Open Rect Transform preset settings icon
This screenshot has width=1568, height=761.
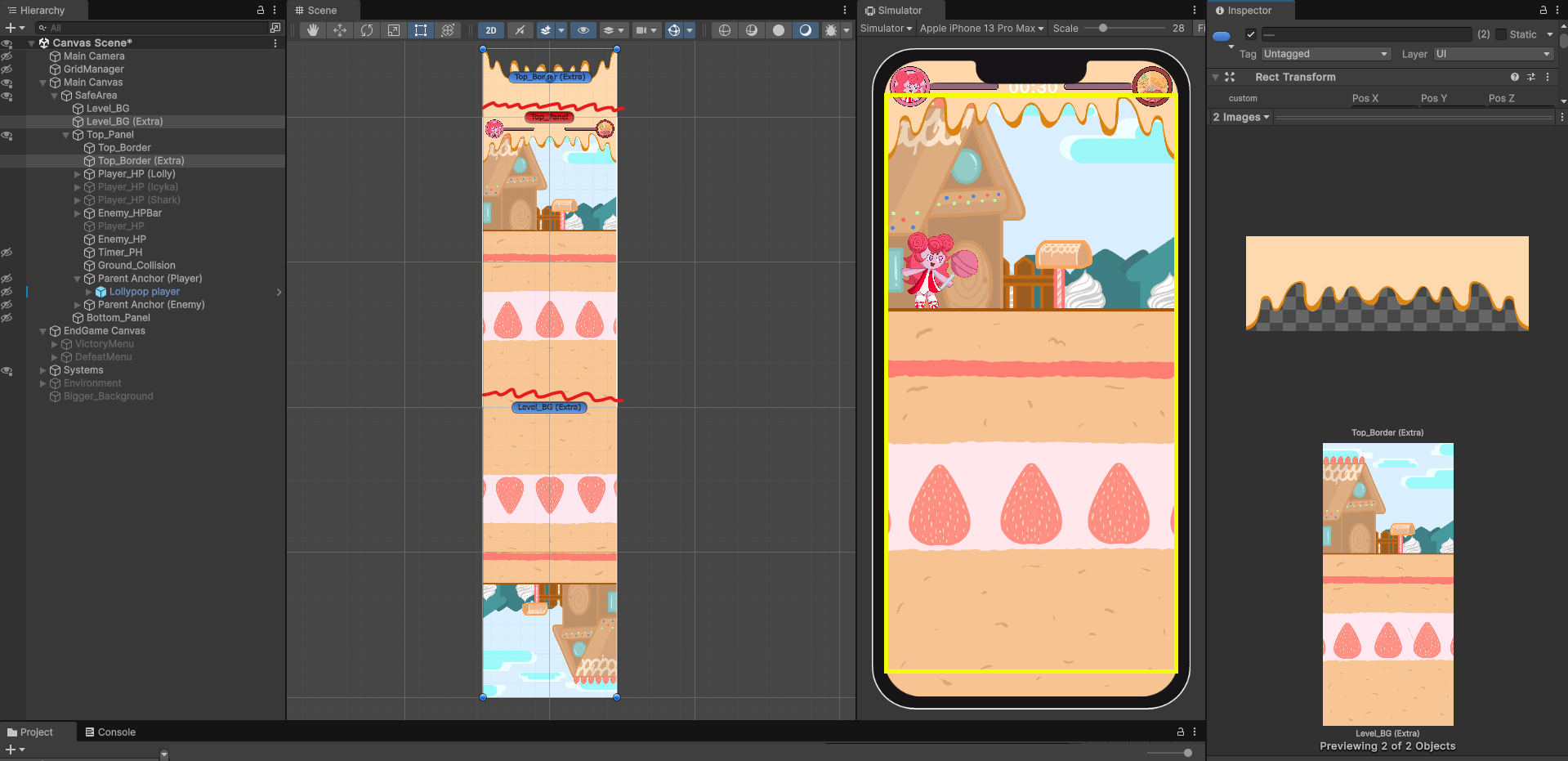click(1530, 77)
